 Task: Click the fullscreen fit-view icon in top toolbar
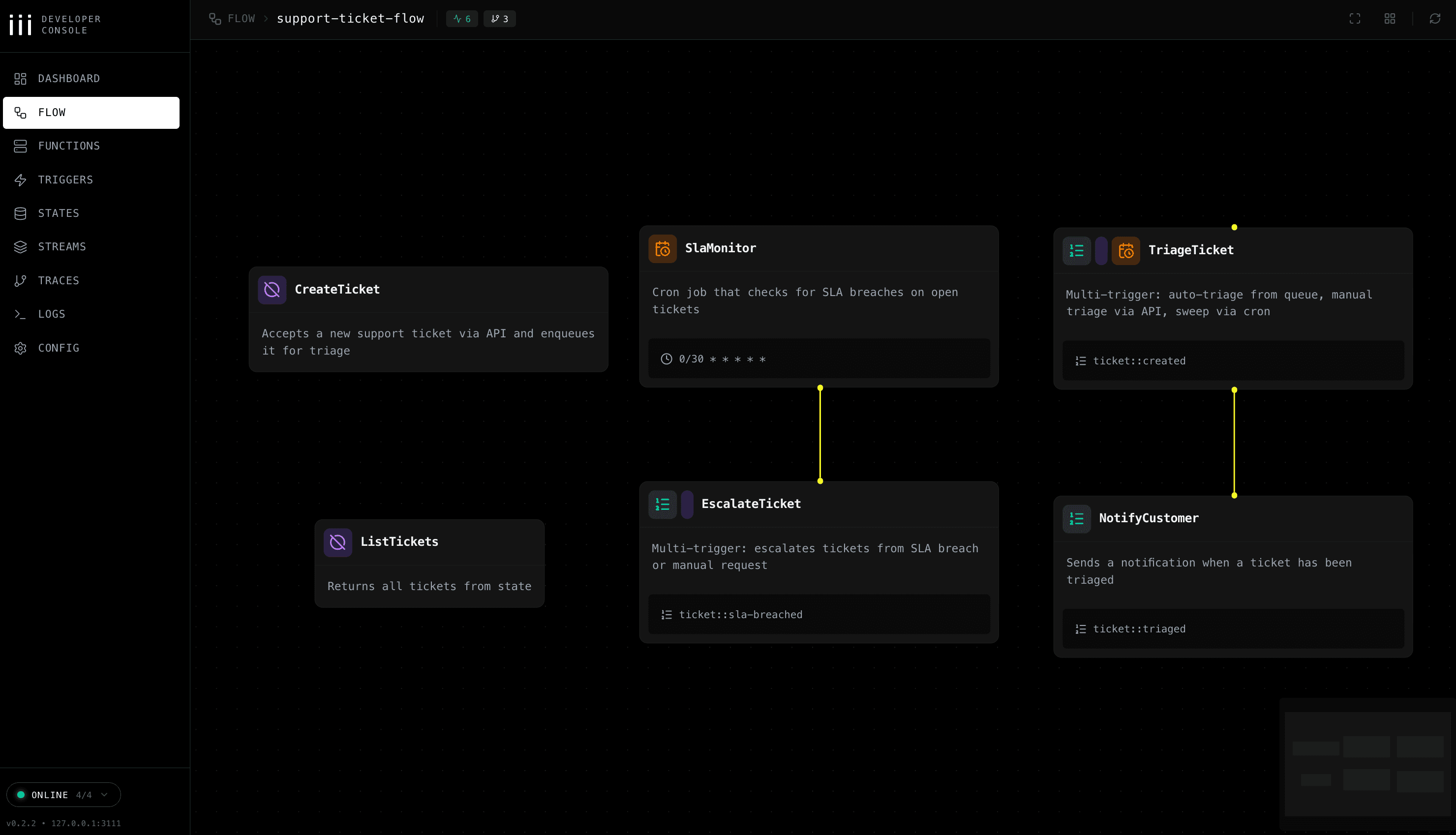1355,18
